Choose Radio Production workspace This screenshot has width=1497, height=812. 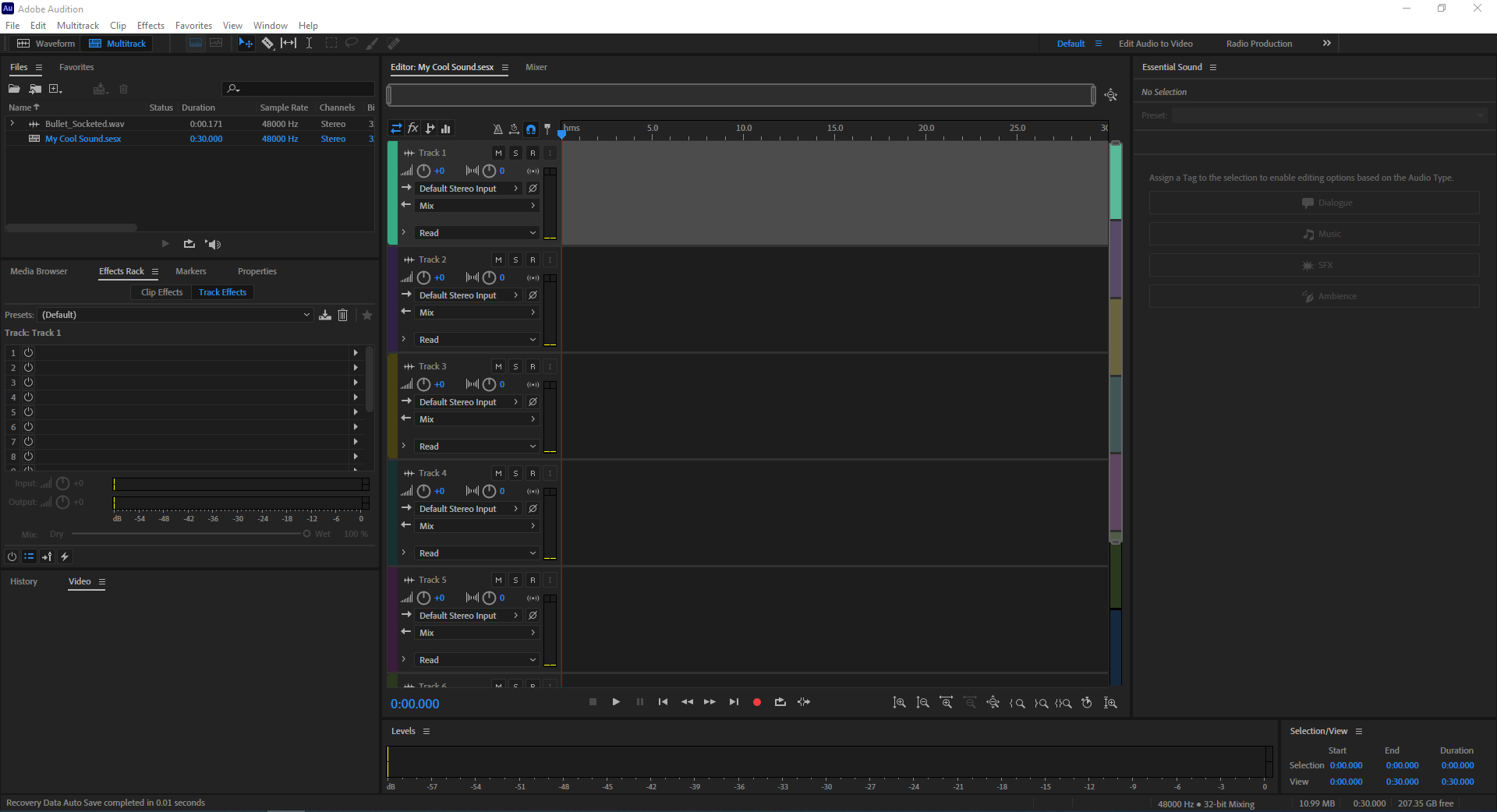point(1259,44)
